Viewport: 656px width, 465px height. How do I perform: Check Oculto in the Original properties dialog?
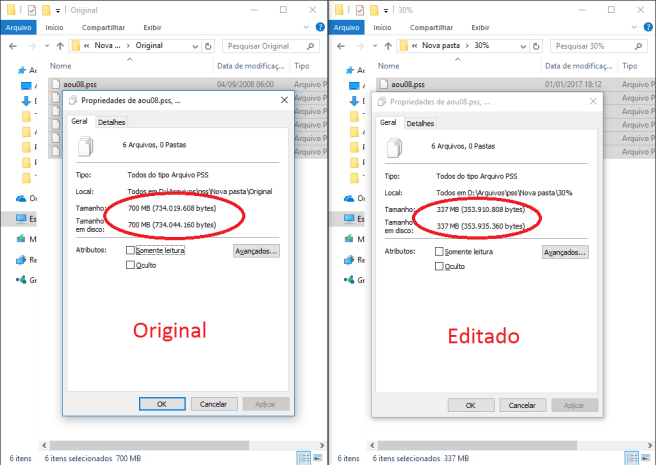coord(131,265)
